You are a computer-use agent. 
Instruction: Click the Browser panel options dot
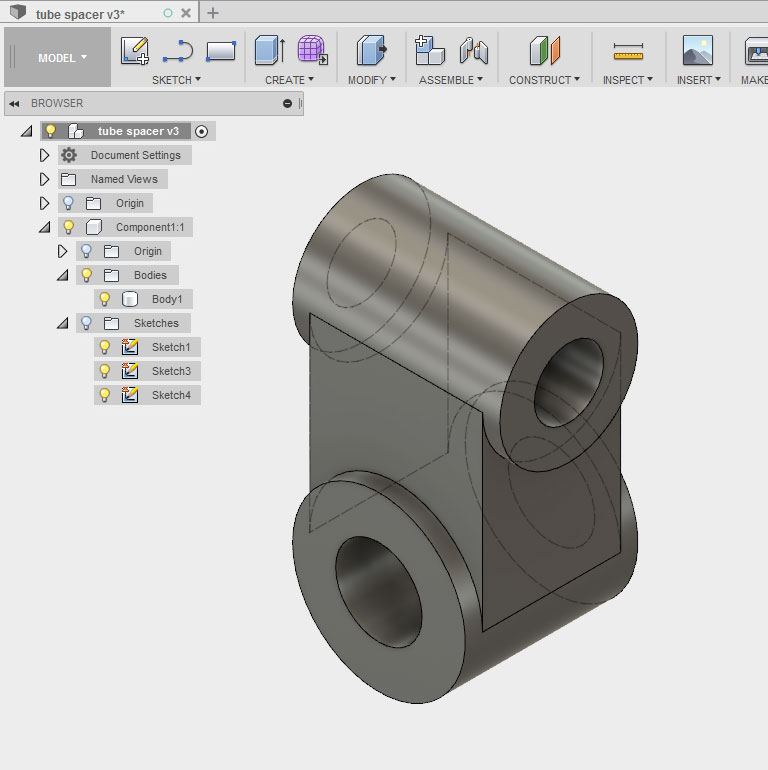click(x=287, y=104)
